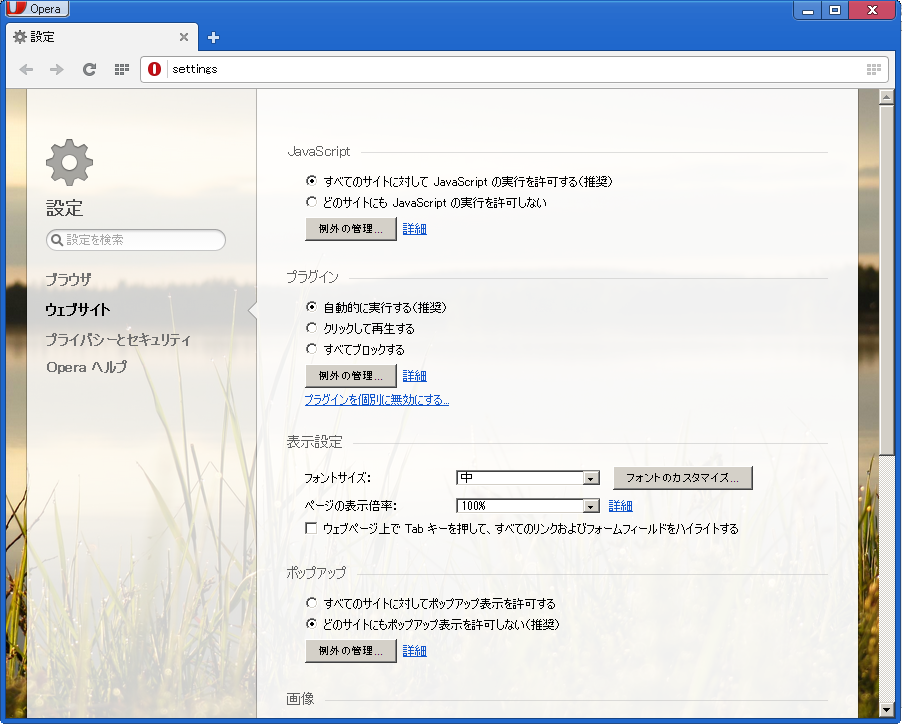The width and height of the screenshot is (902, 724).
Task: Allow JavaScript on all sites radio
Action: [x=311, y=181]
